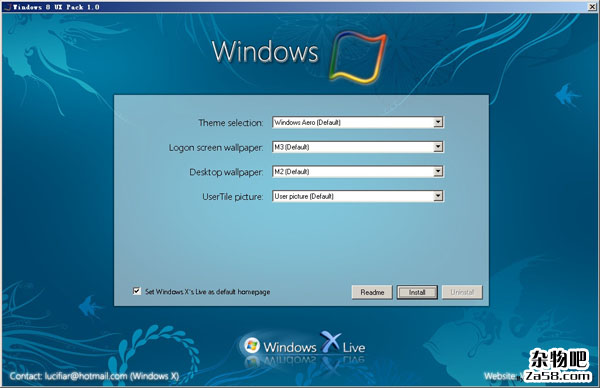Click the 'Theme selection:' label

(x=231, y=123)
